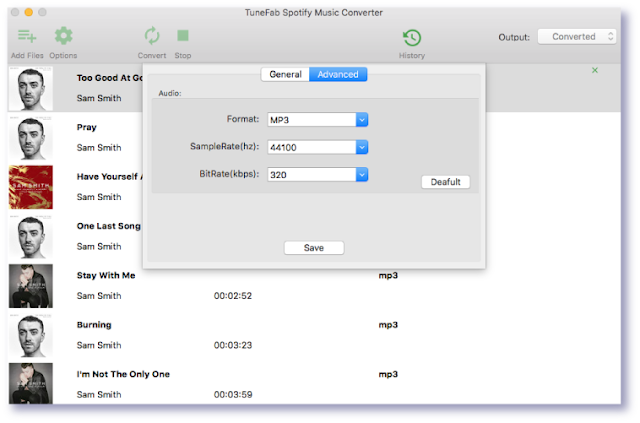Click the green Stop square icon
Viewport: 640px width, 423px height.
tap(182, 36)
